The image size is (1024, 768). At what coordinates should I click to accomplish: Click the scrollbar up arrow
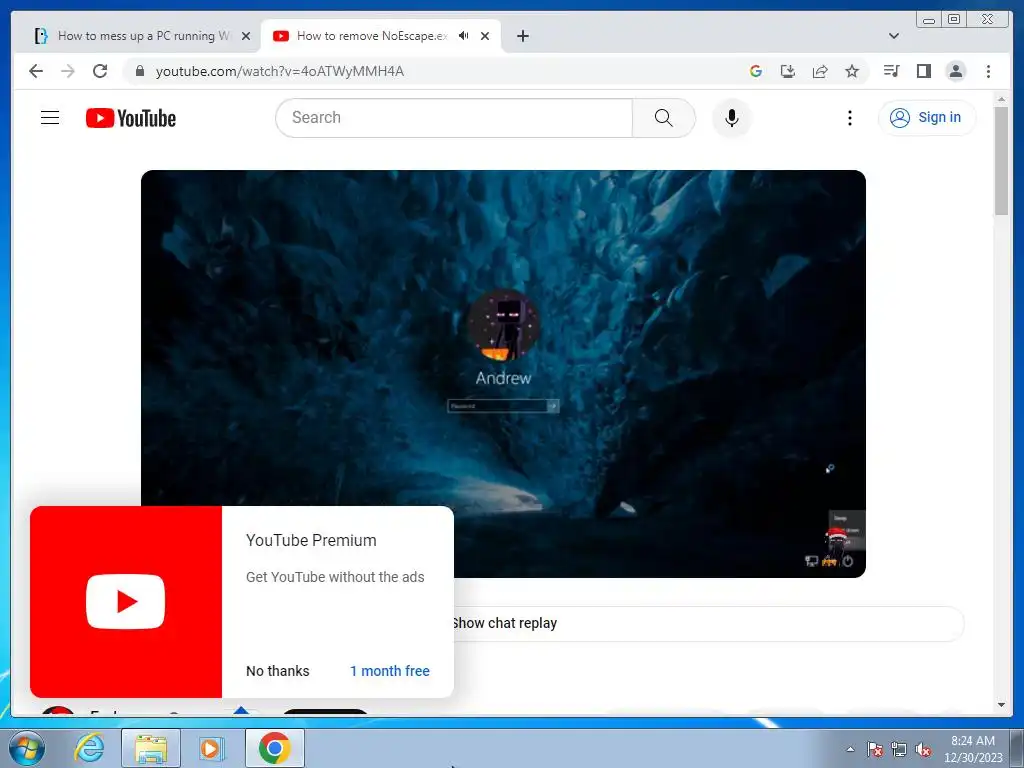[x=1001, y=99]
